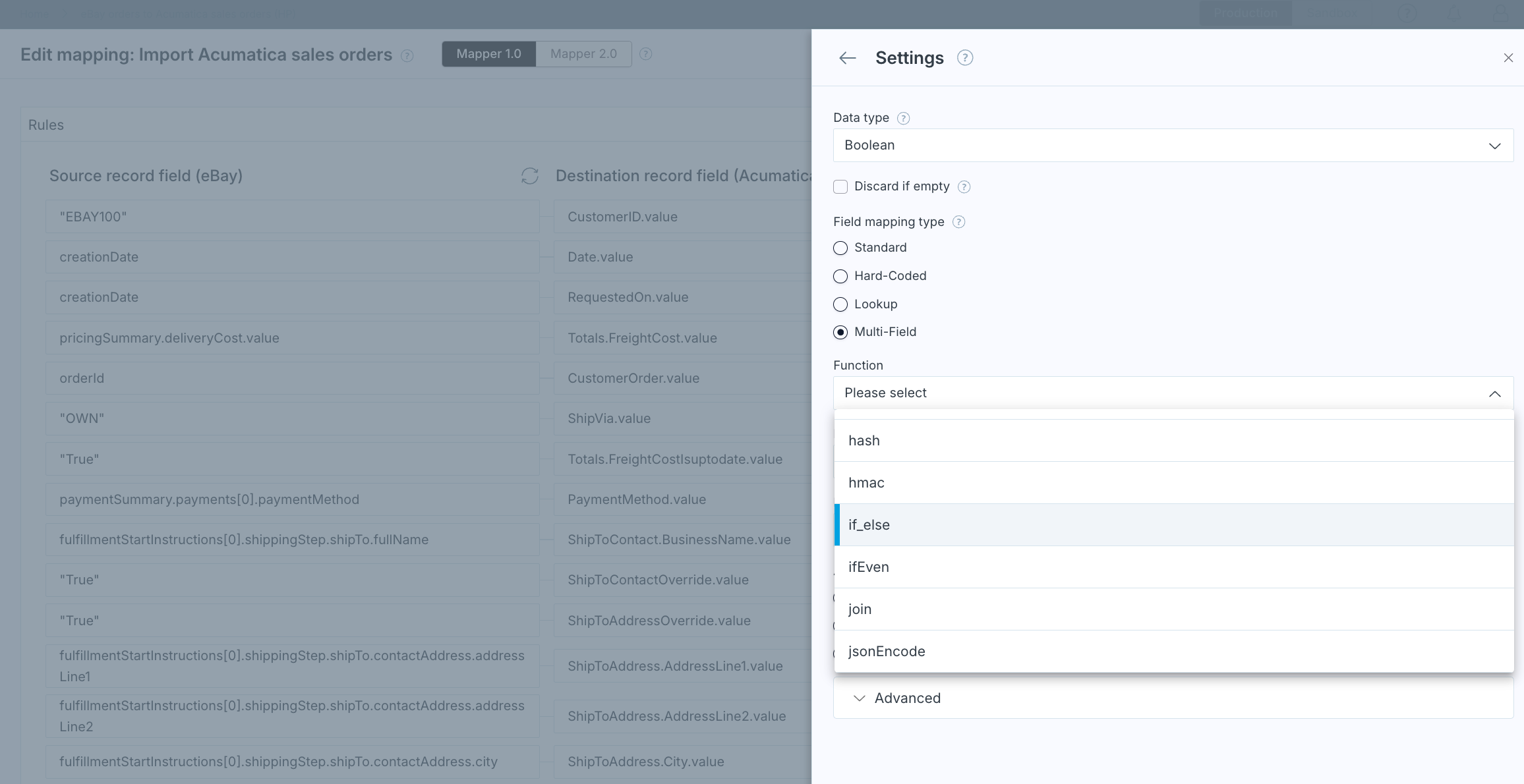Refresh source record fields icon

pos(530,176)
